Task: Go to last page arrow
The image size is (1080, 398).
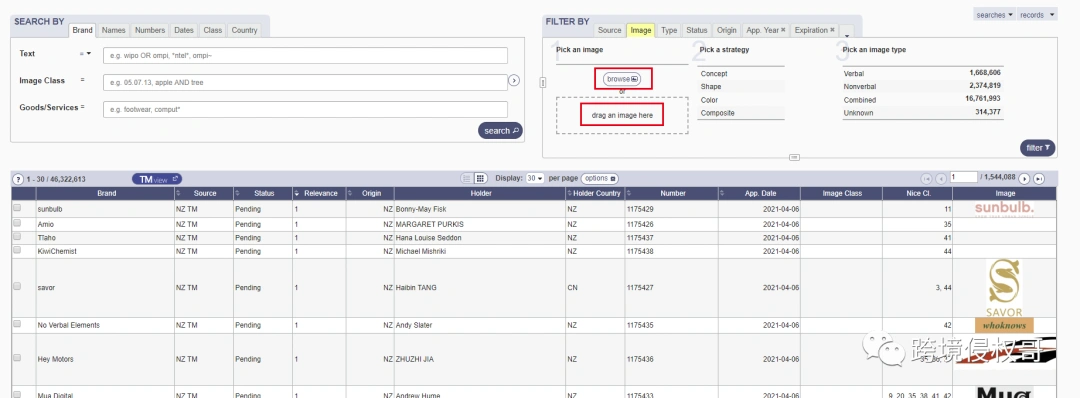Action: click(1039, 179)
